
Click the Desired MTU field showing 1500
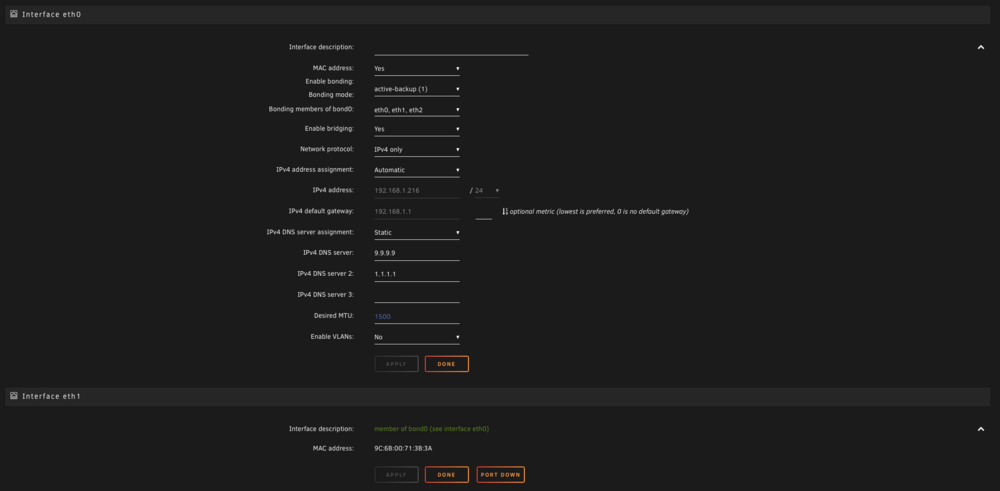pyautogui.click(x=416, y=316)
